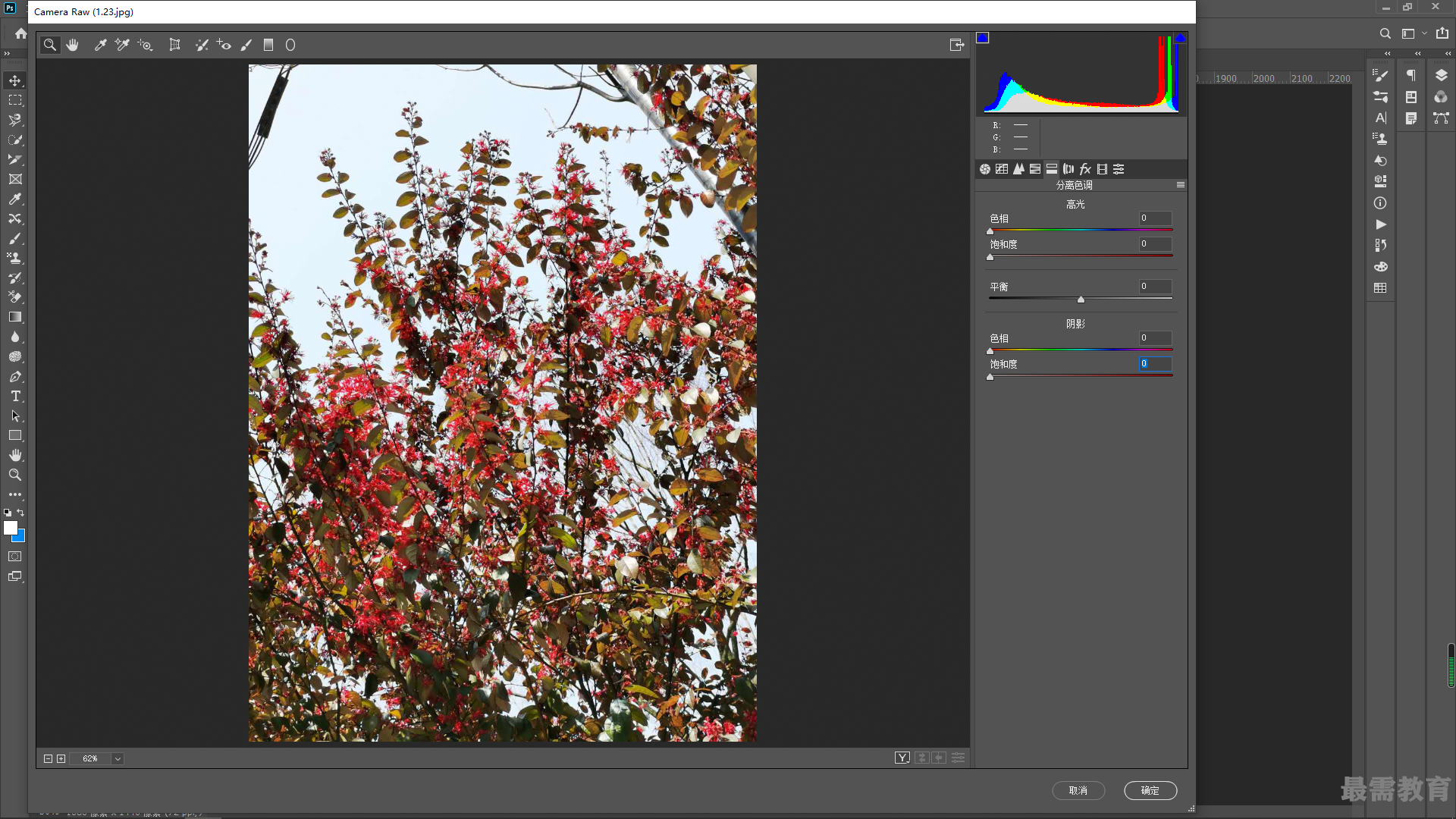Image resolution: width=1456 pixels, height=819 pixels.
Task: Open Photoshop workspace switcher dropdown
Action: pyautogui.click(x=1414, y=33)
